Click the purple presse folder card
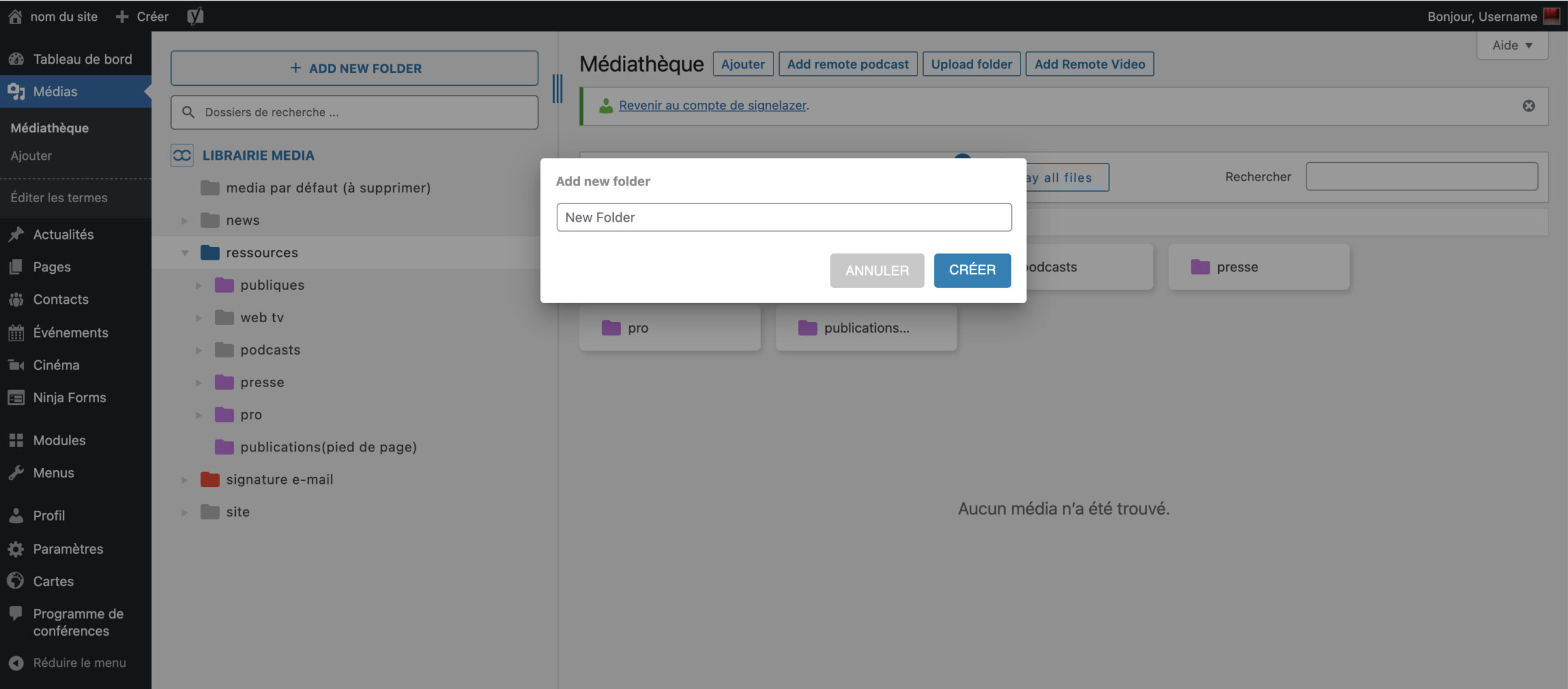1568x689 pixels. click(1257, 267)
